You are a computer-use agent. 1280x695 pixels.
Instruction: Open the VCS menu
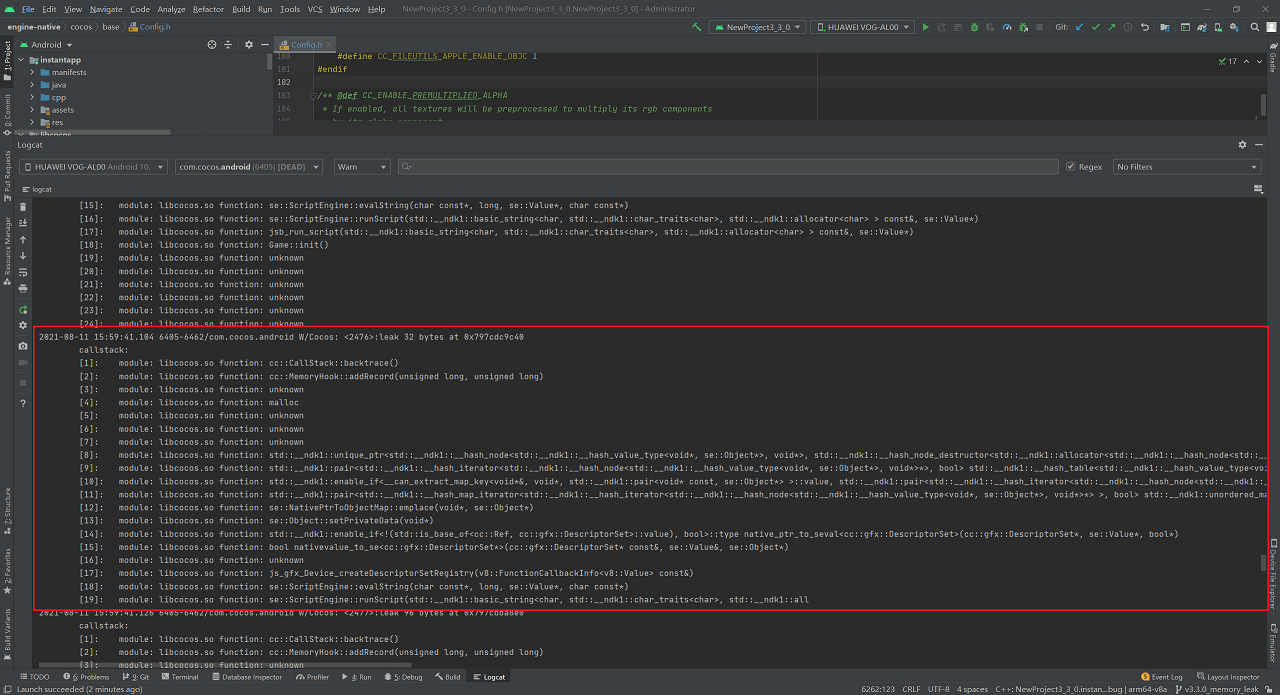click(x=314, y=7)
